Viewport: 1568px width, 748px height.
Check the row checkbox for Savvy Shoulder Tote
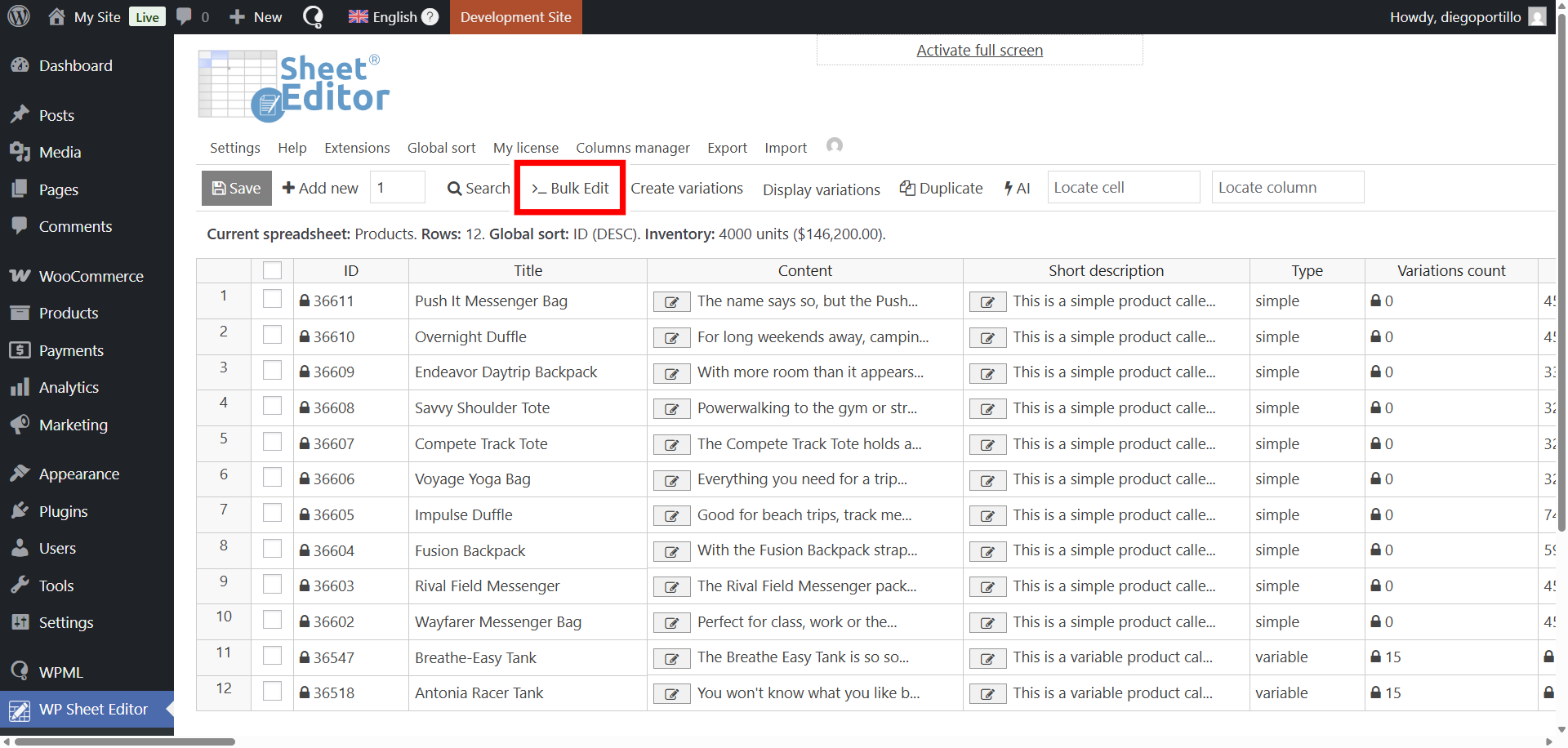point(272,407)
